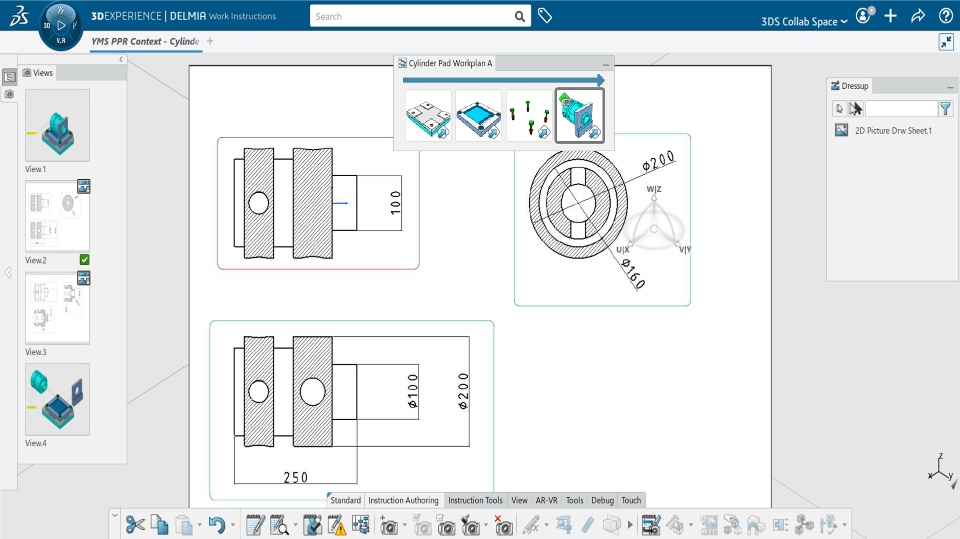Open the 3DS Collab Space dropdown
The image size is (960, 539).
click(804, 21)
